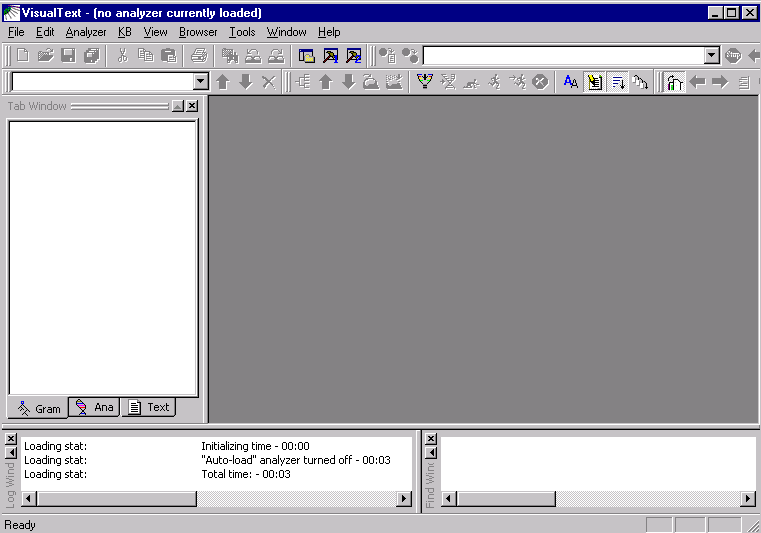
Task: Click the Find Window horizontal scrollbar thumb
Action: (x=506, y=499)
